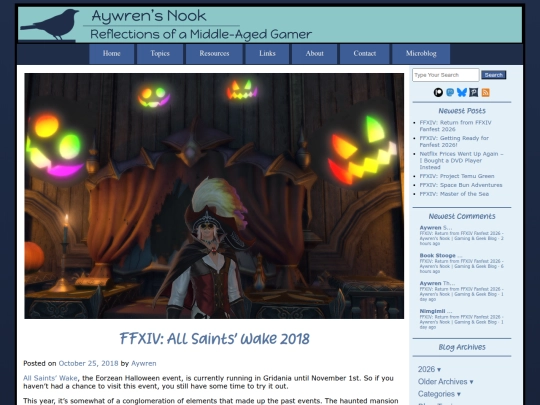
Task: Click the Halloween featured post image
Action: [214, 196]
